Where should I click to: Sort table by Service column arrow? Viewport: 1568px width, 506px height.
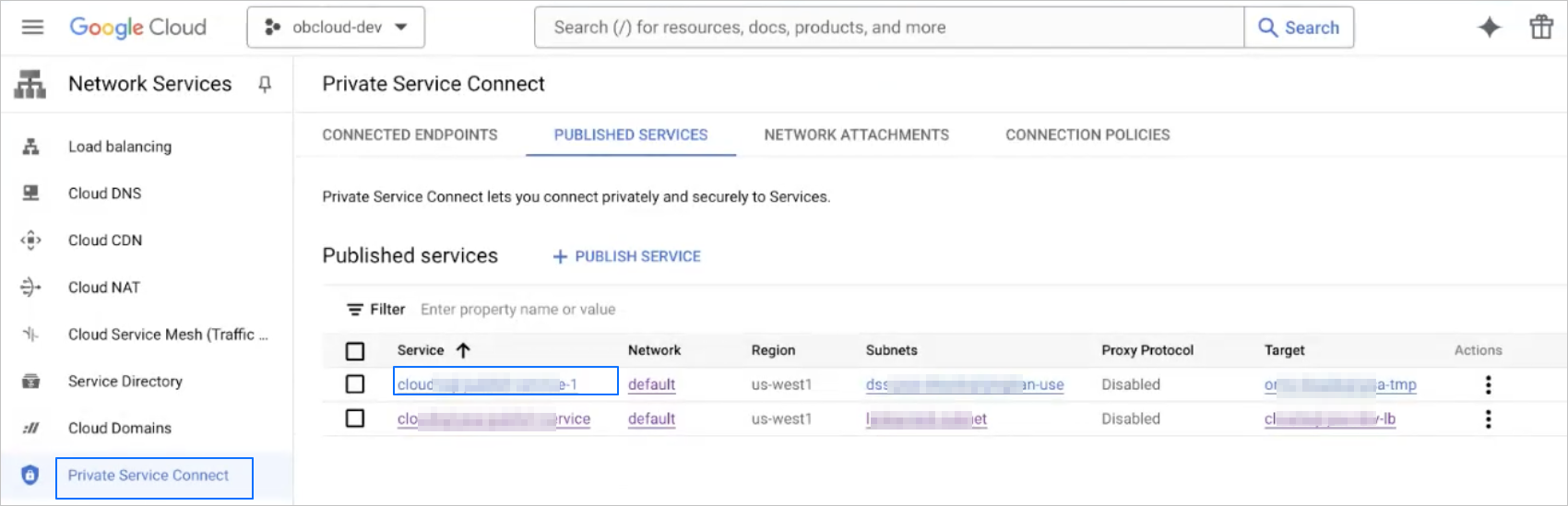click(463, 350)
